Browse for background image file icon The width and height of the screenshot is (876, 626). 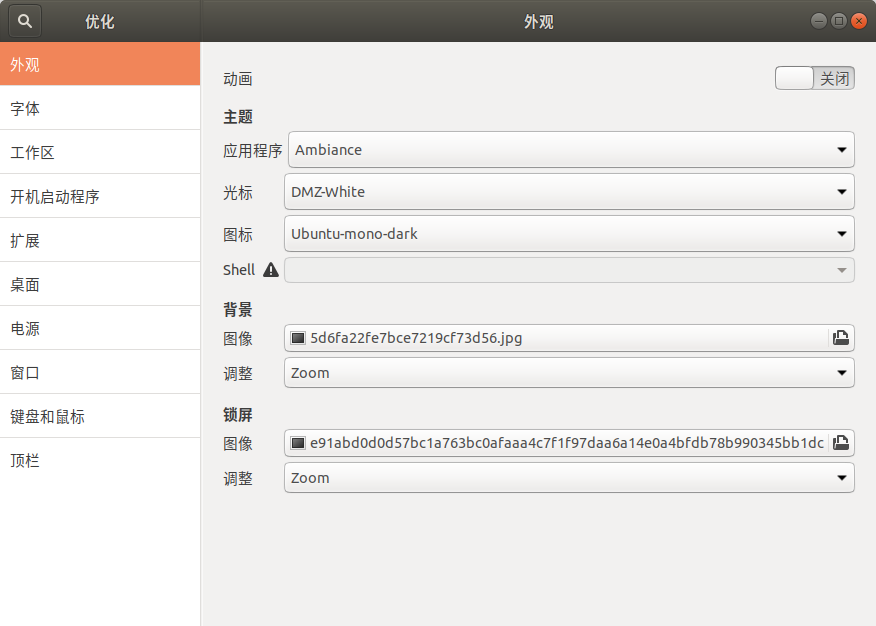tap(840, 338)
